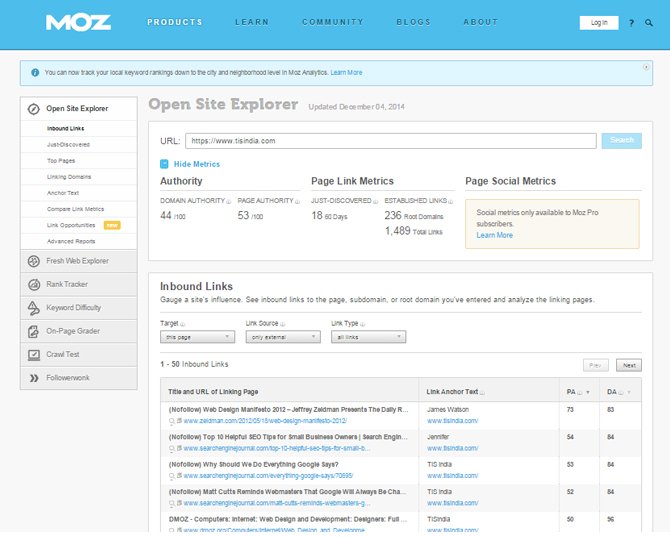Click the Open Site Explorer compass icon

(33, 109)
